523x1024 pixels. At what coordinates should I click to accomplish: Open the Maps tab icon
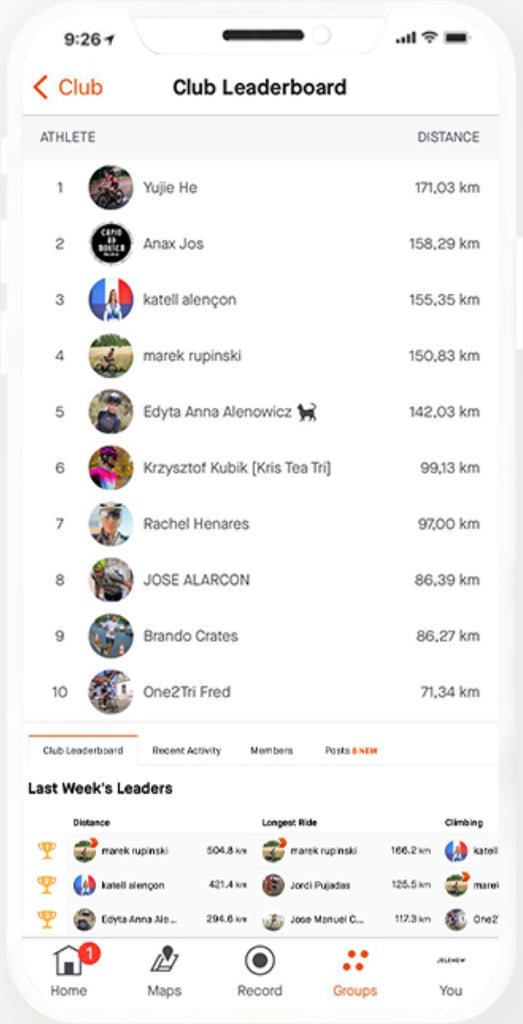click(x=165, y=960)
